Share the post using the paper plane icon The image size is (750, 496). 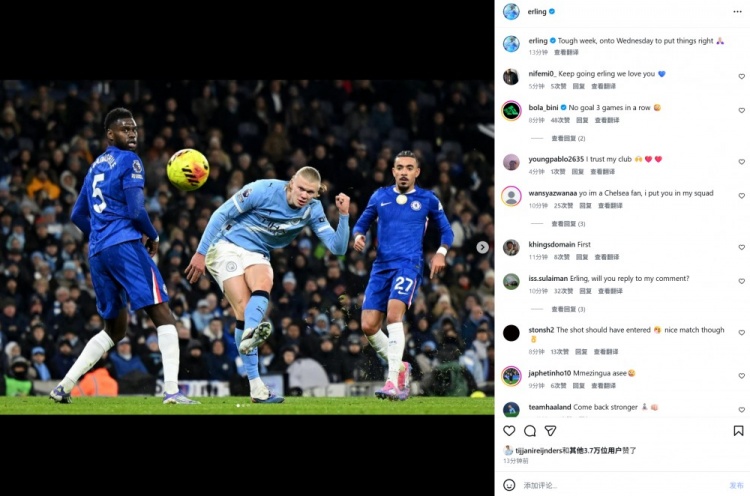[x=551, y=431]
